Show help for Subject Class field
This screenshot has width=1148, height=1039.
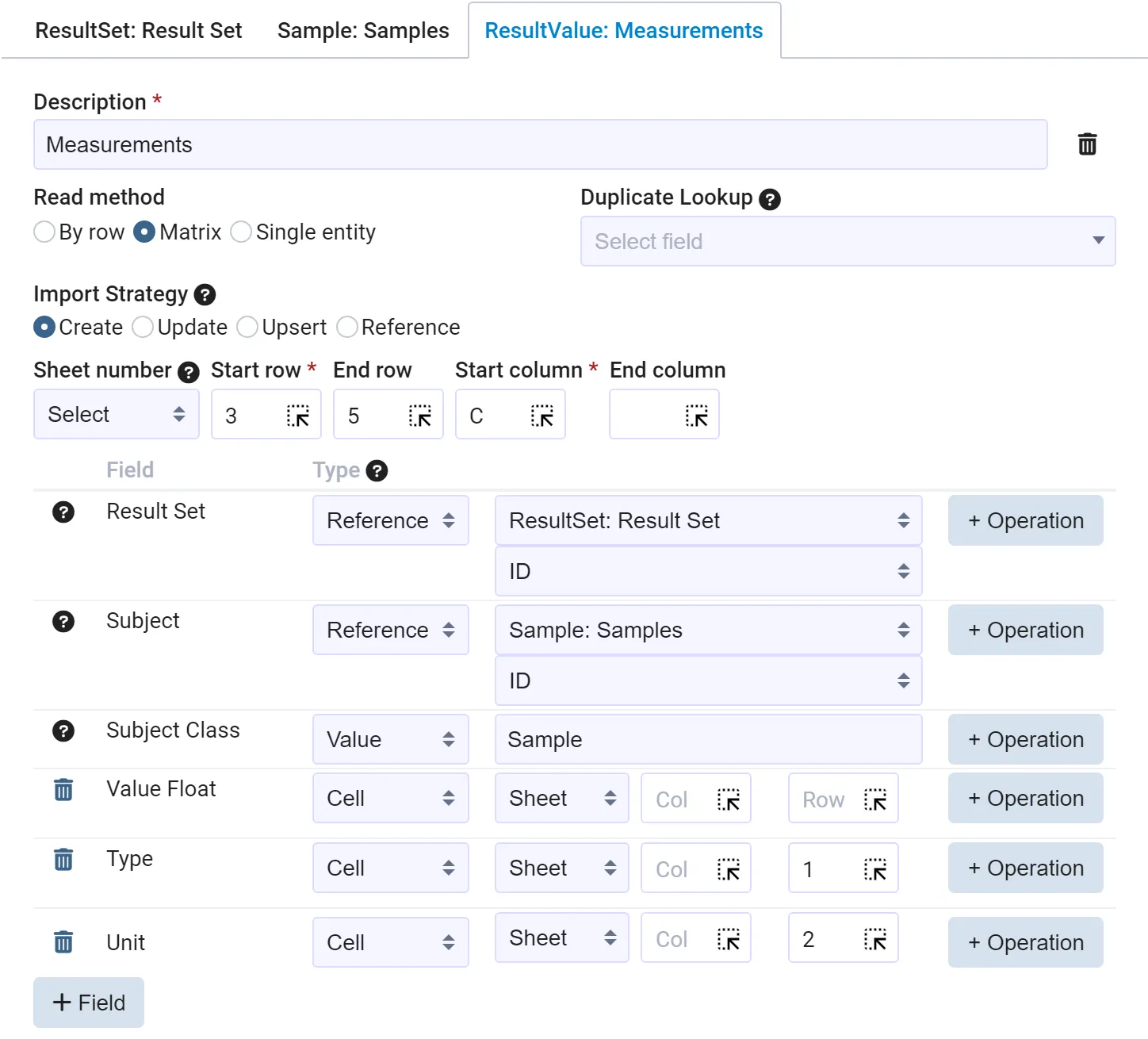[63, 731]
